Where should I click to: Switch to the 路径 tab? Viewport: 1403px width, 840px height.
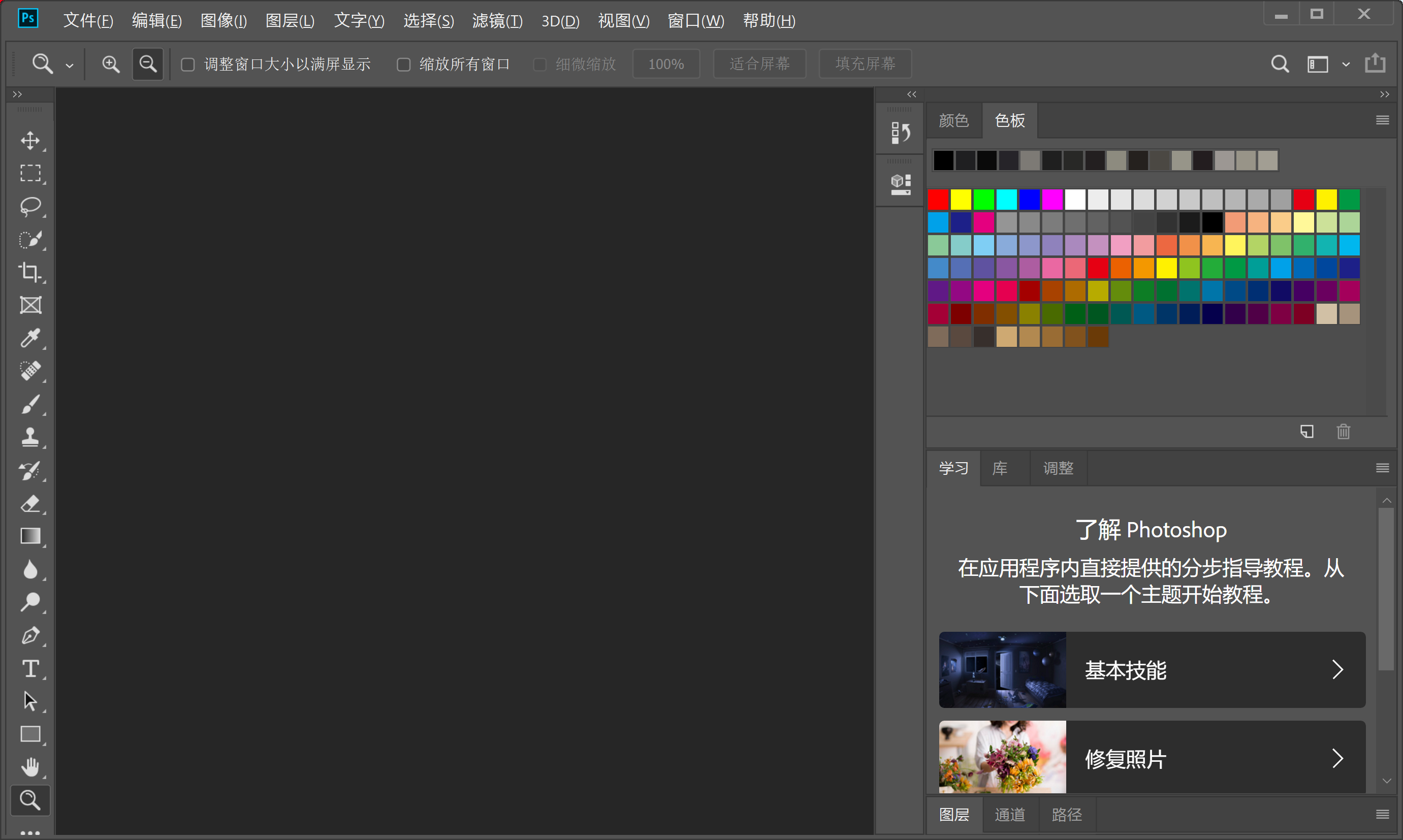[1067, 815]
